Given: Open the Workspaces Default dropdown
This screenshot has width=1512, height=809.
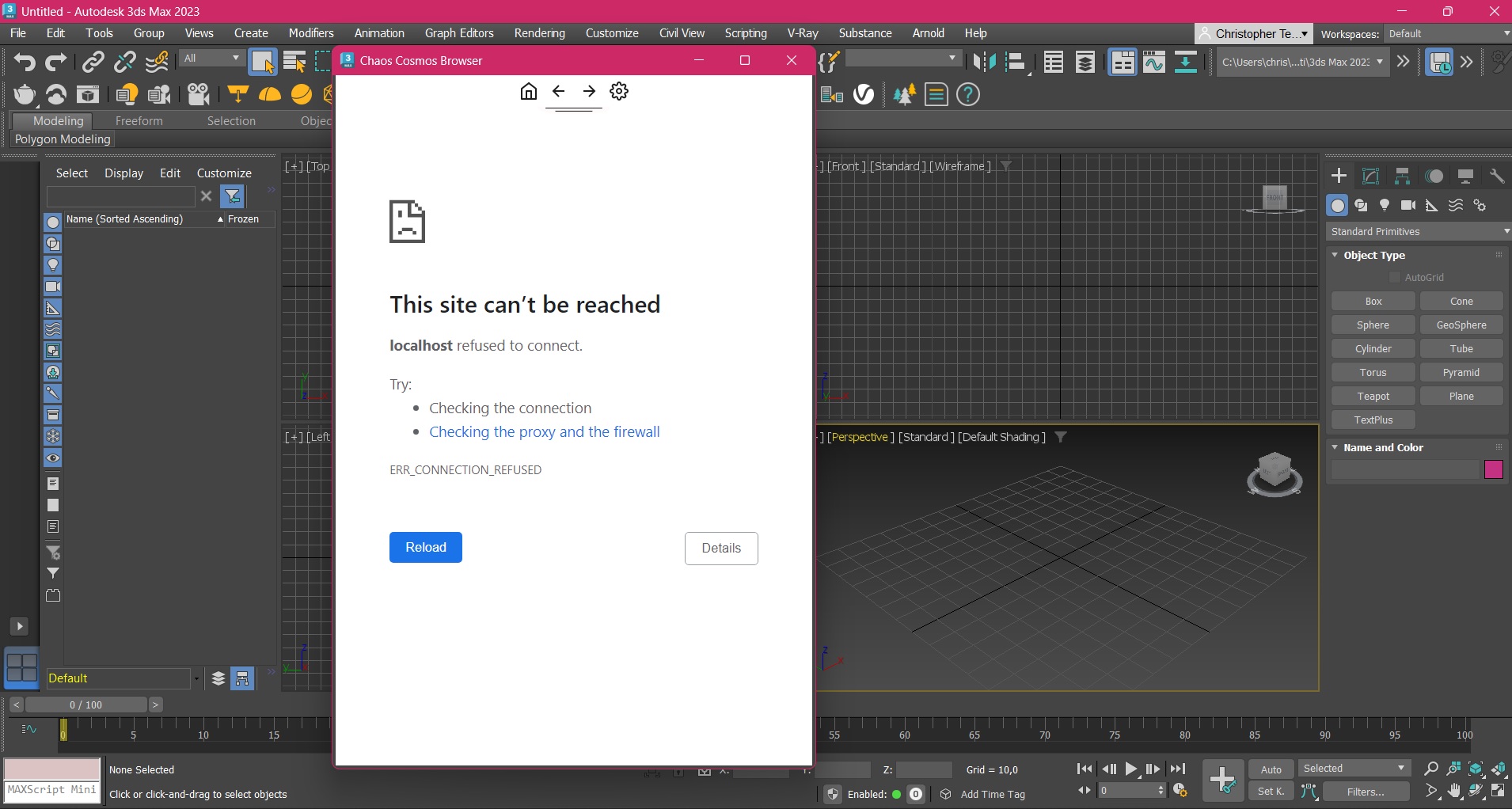Looking at the screenshot, I should click(1448, 34).
